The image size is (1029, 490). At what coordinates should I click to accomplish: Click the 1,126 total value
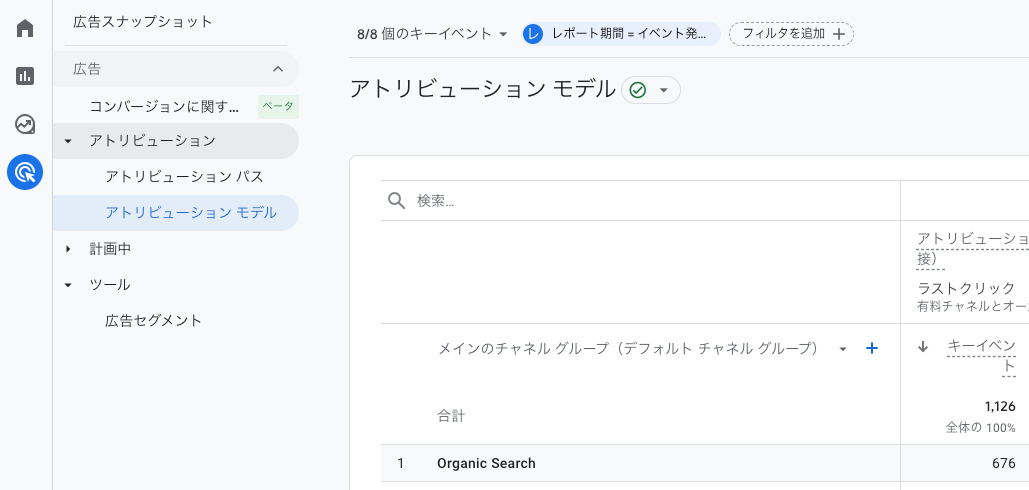pos(1000,406)
